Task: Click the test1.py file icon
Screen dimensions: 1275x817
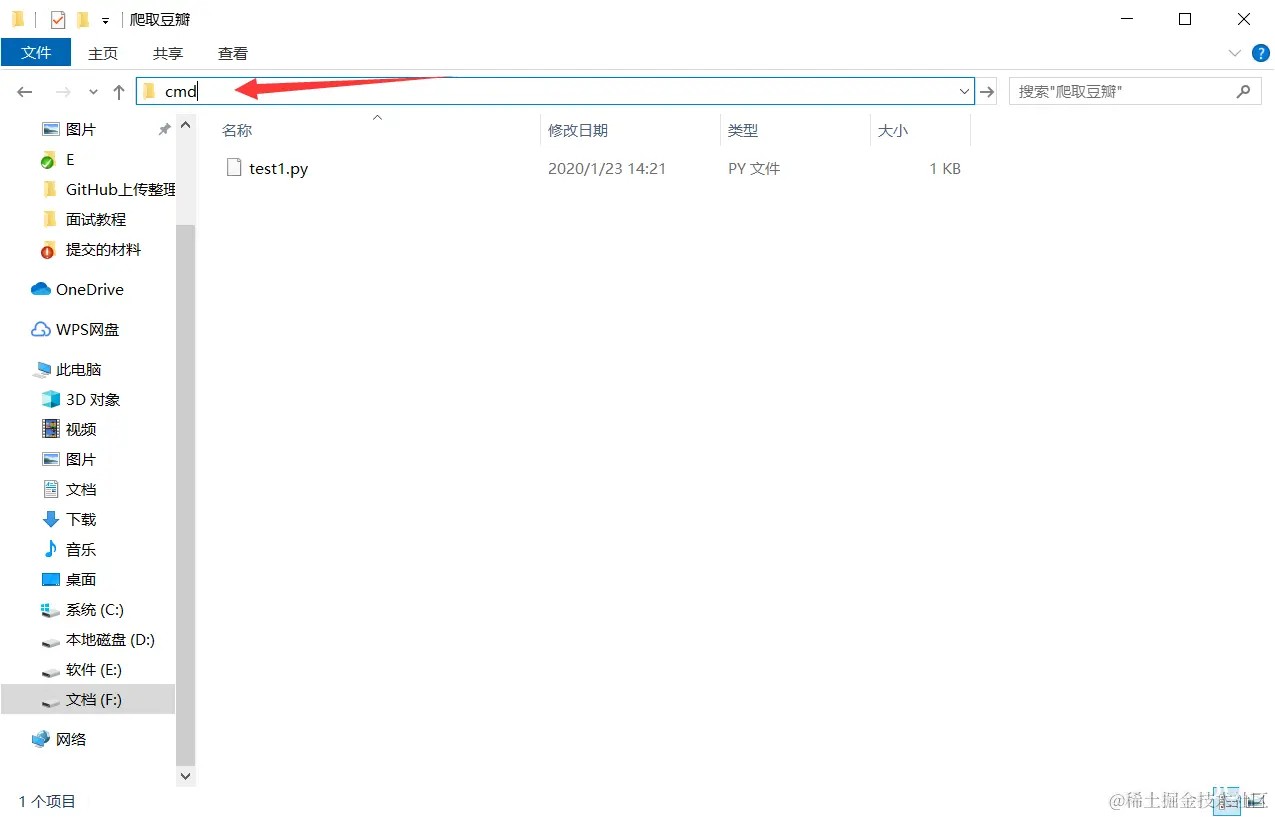Action: pos(234,168)
